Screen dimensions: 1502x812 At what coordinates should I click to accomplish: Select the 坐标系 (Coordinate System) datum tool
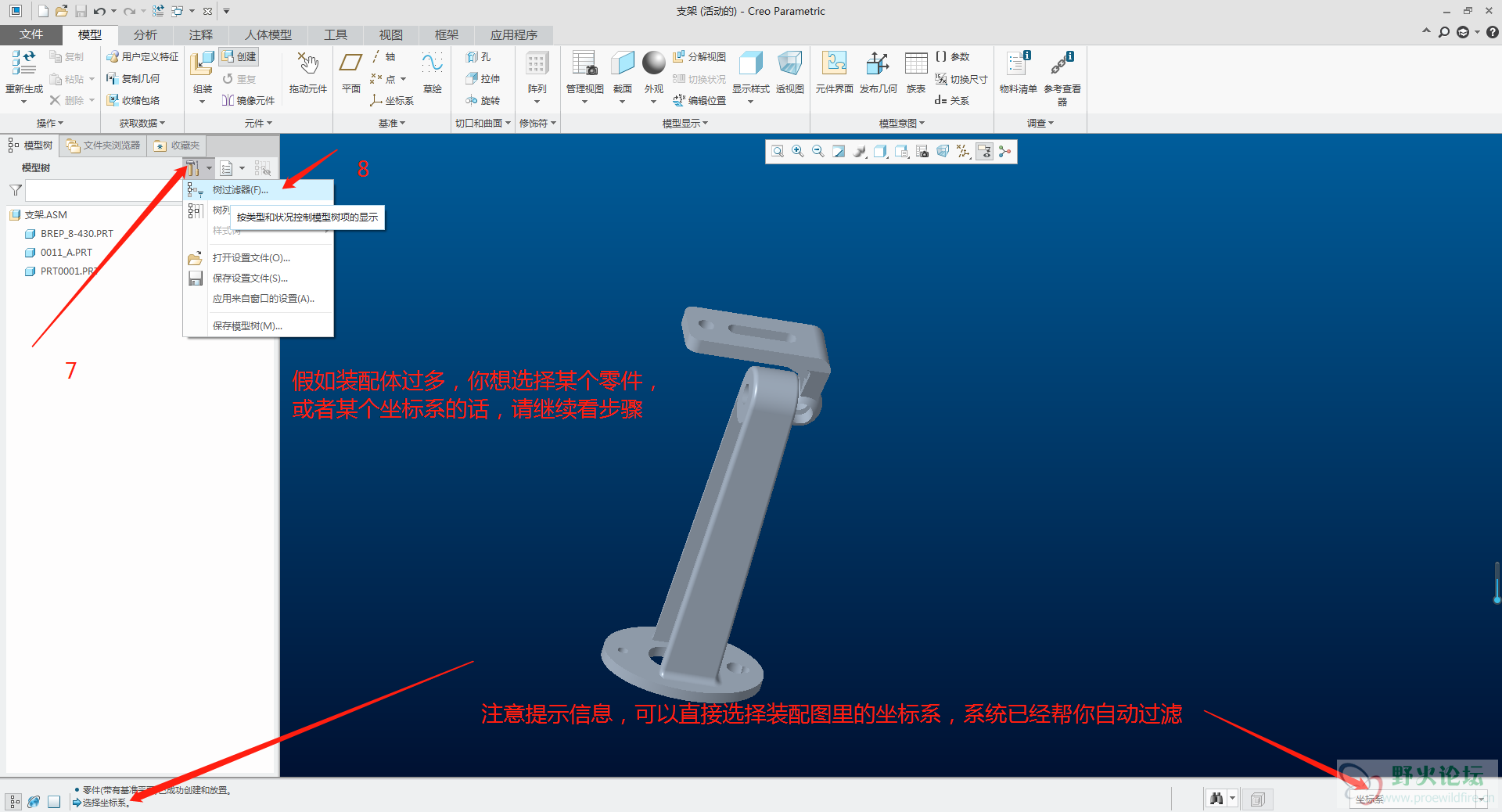point(392,100)
